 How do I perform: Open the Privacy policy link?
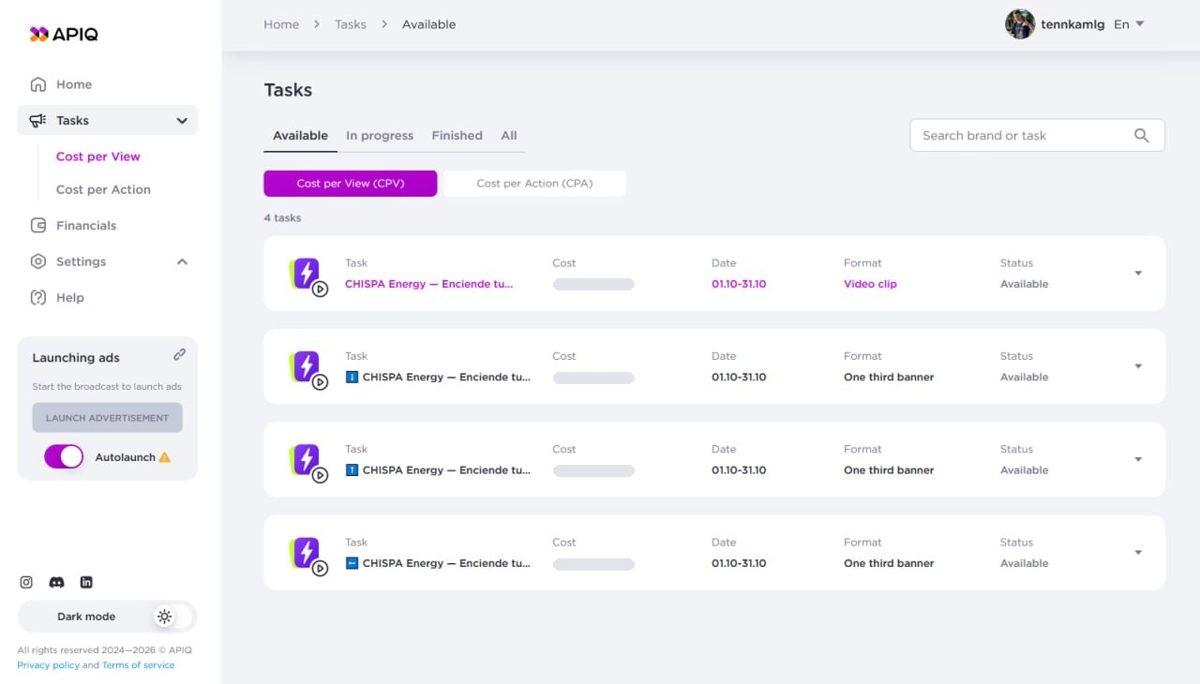coord(48,665)
